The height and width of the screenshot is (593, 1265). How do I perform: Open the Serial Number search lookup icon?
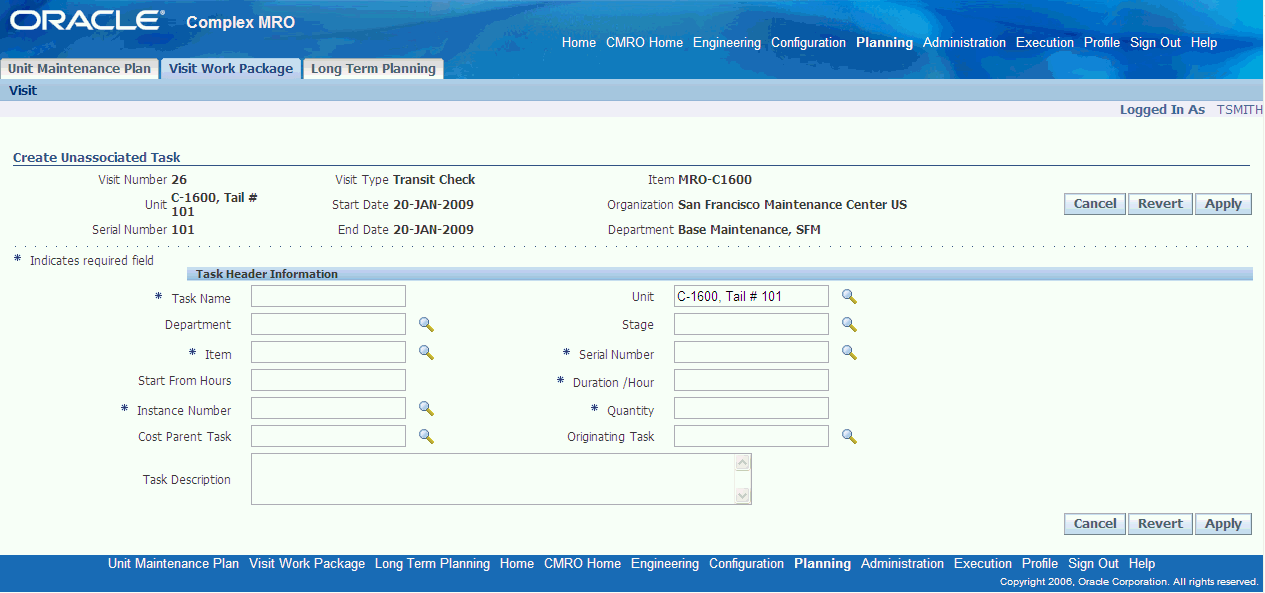click(849, 352)
